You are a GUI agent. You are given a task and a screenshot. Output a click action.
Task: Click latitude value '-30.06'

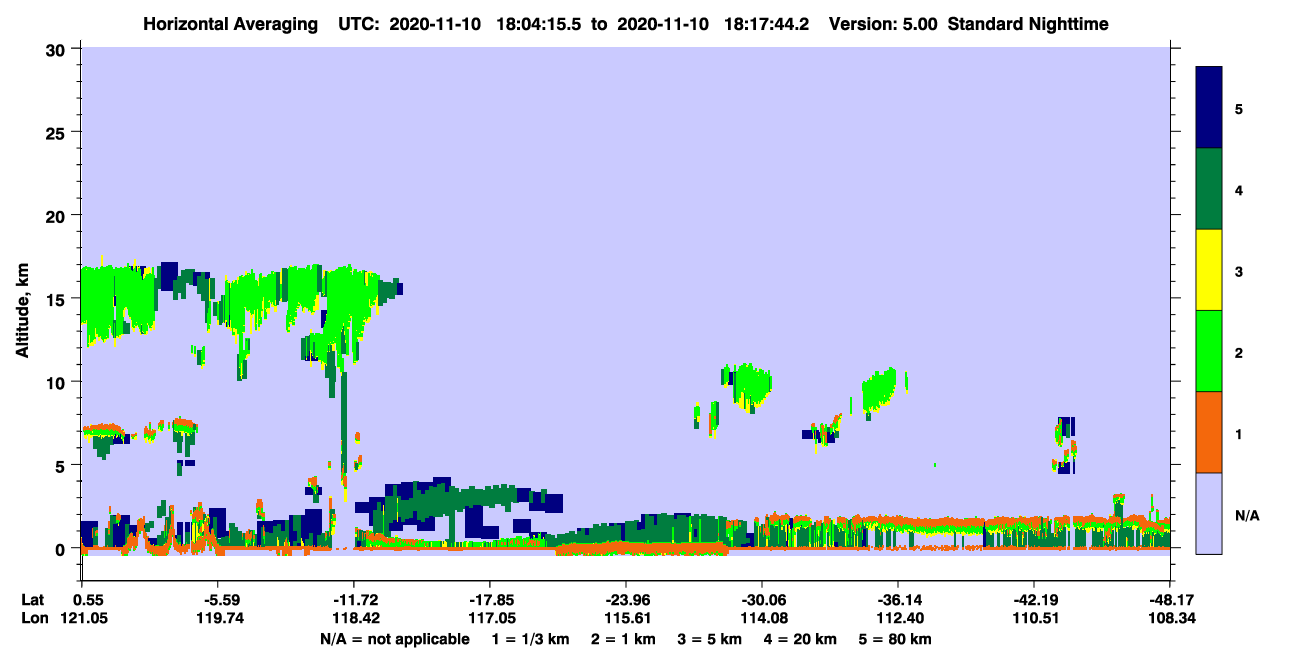point(761,600)
